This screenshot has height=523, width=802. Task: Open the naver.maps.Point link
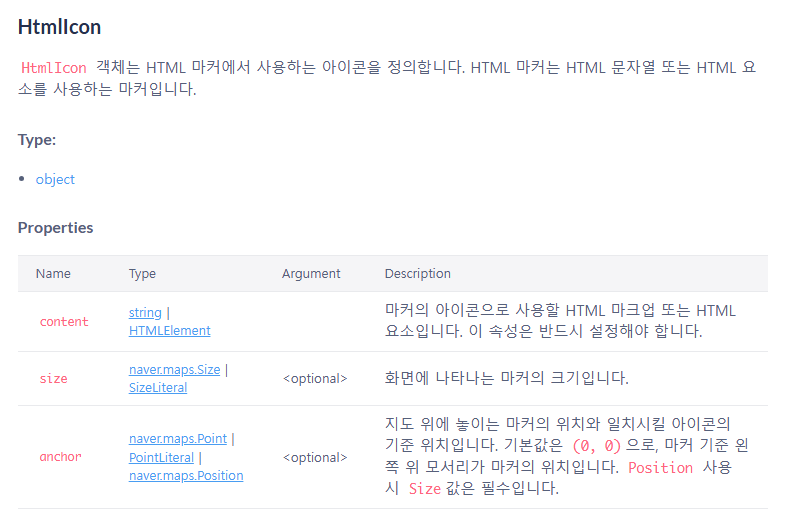click(177, 439)
